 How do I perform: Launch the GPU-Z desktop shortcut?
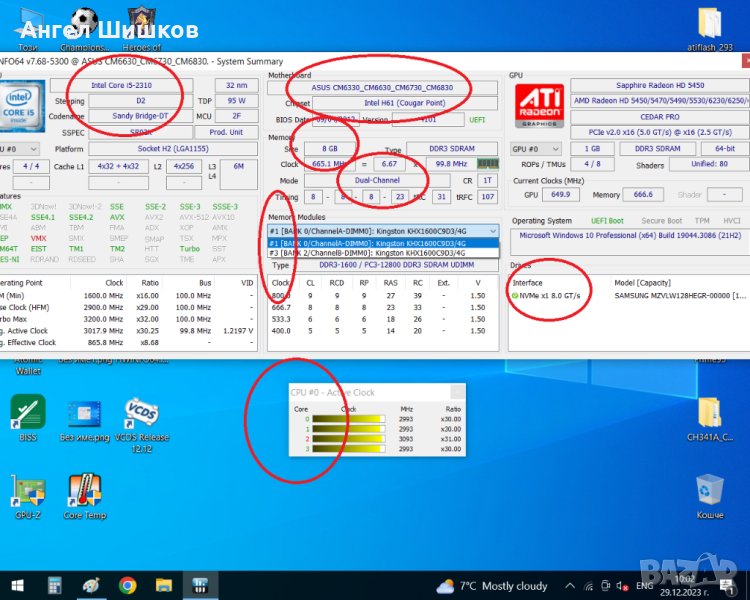pos(26,492)
